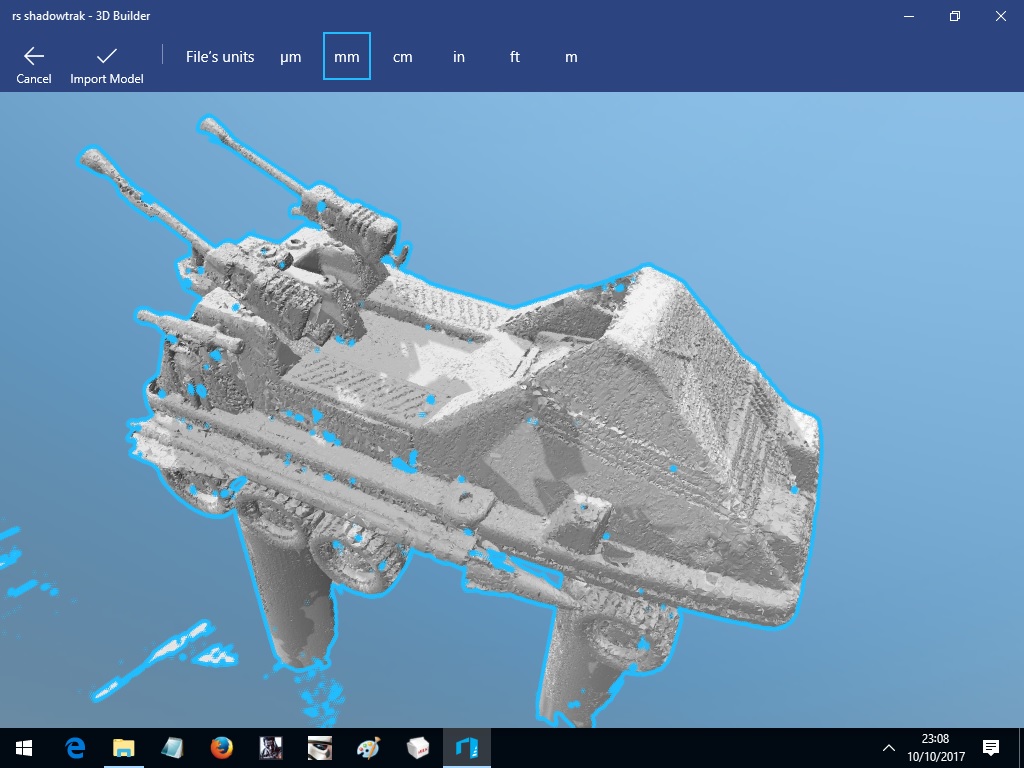
Task: Open the white cube app in the taskbar
Action: point(417,748)
